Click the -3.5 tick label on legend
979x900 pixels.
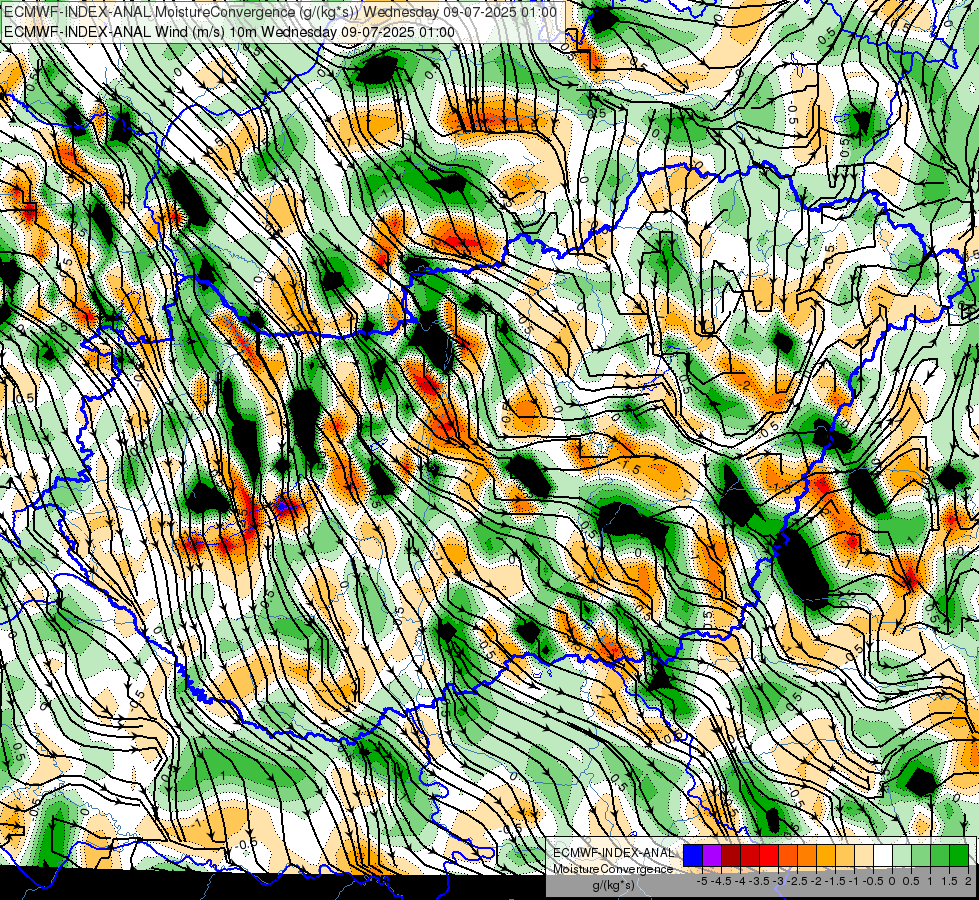760,881
